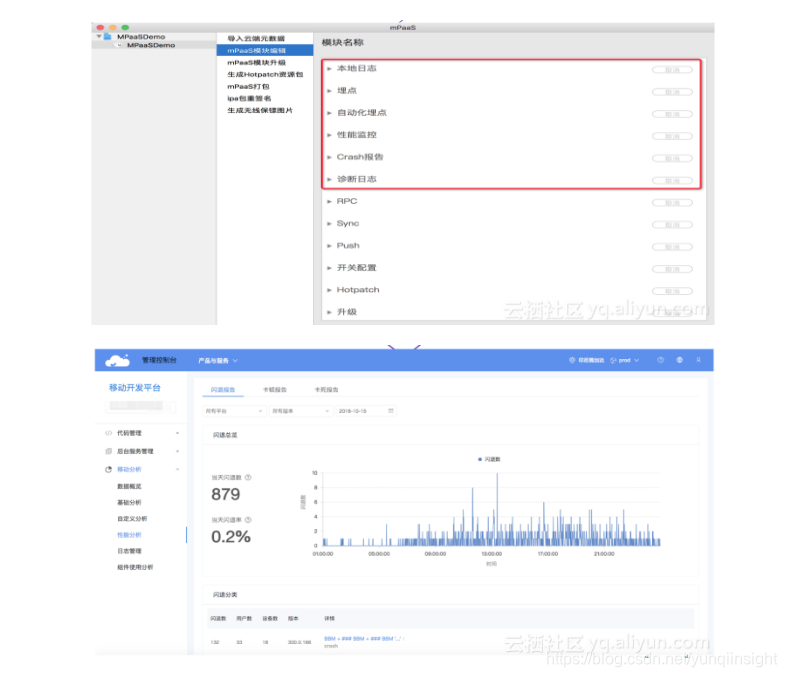
Task: Click the 管理控制台 header link
Action: pos(159,360)
